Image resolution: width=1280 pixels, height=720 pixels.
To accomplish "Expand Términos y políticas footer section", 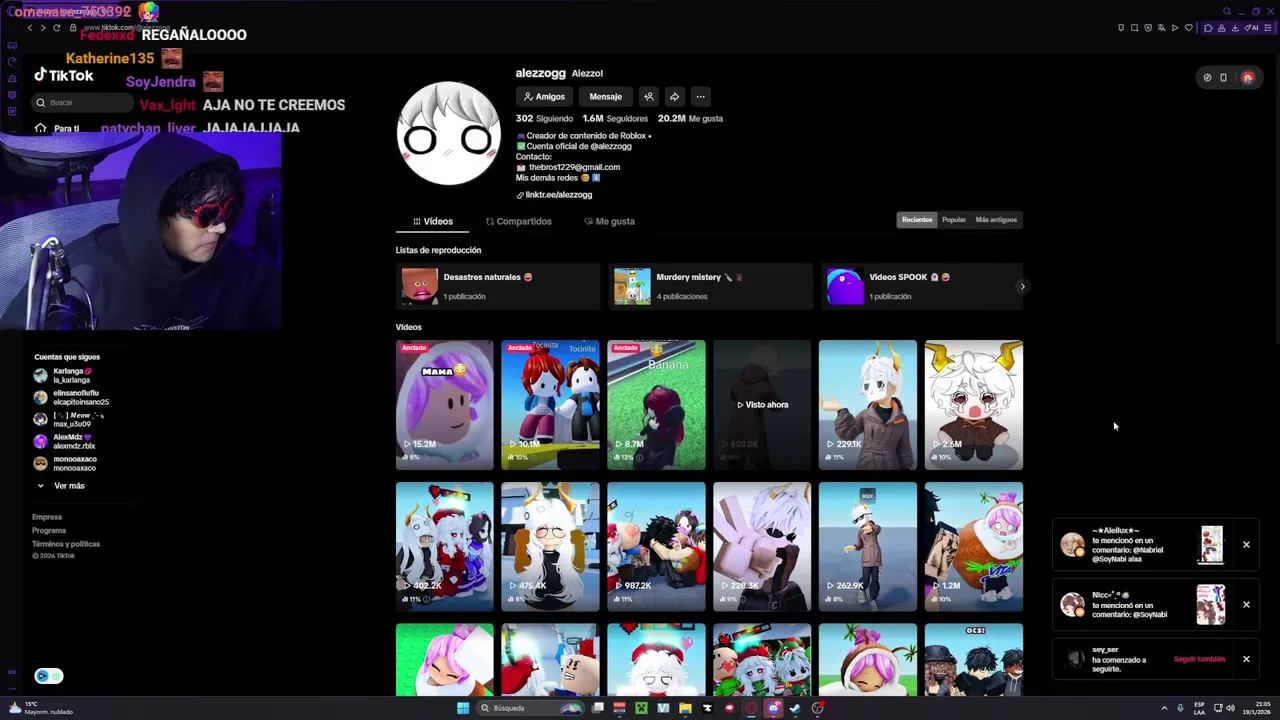I will click(66, 544).
